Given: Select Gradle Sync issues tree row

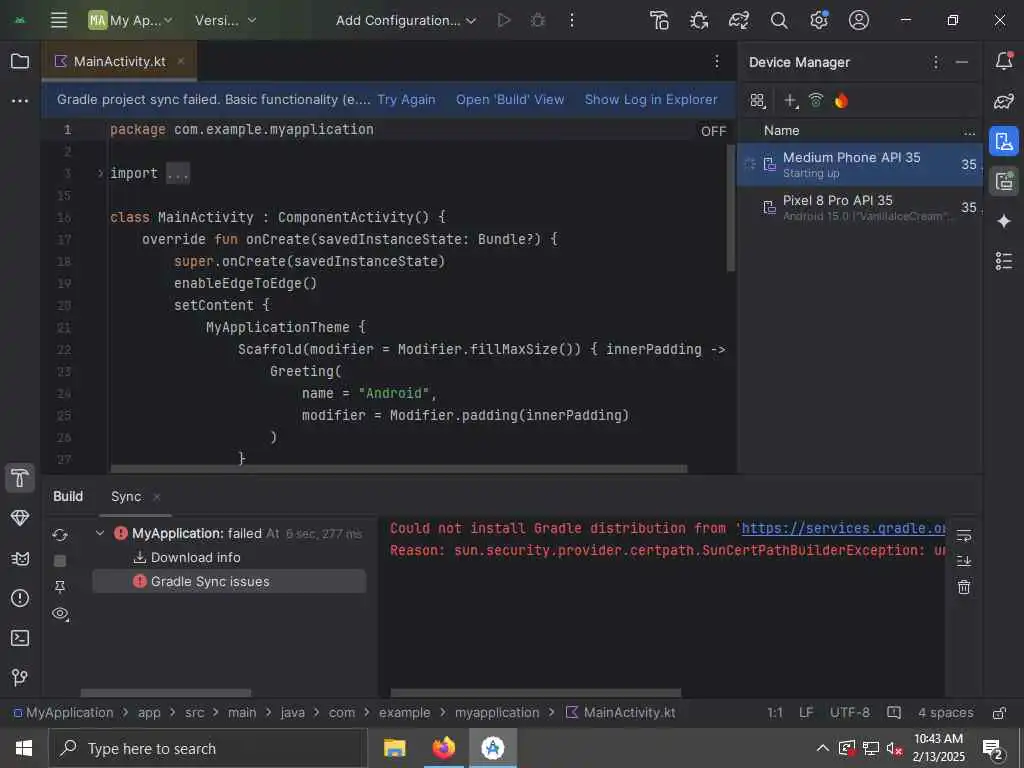Looking at the screenshot, I should pos(229,581).
